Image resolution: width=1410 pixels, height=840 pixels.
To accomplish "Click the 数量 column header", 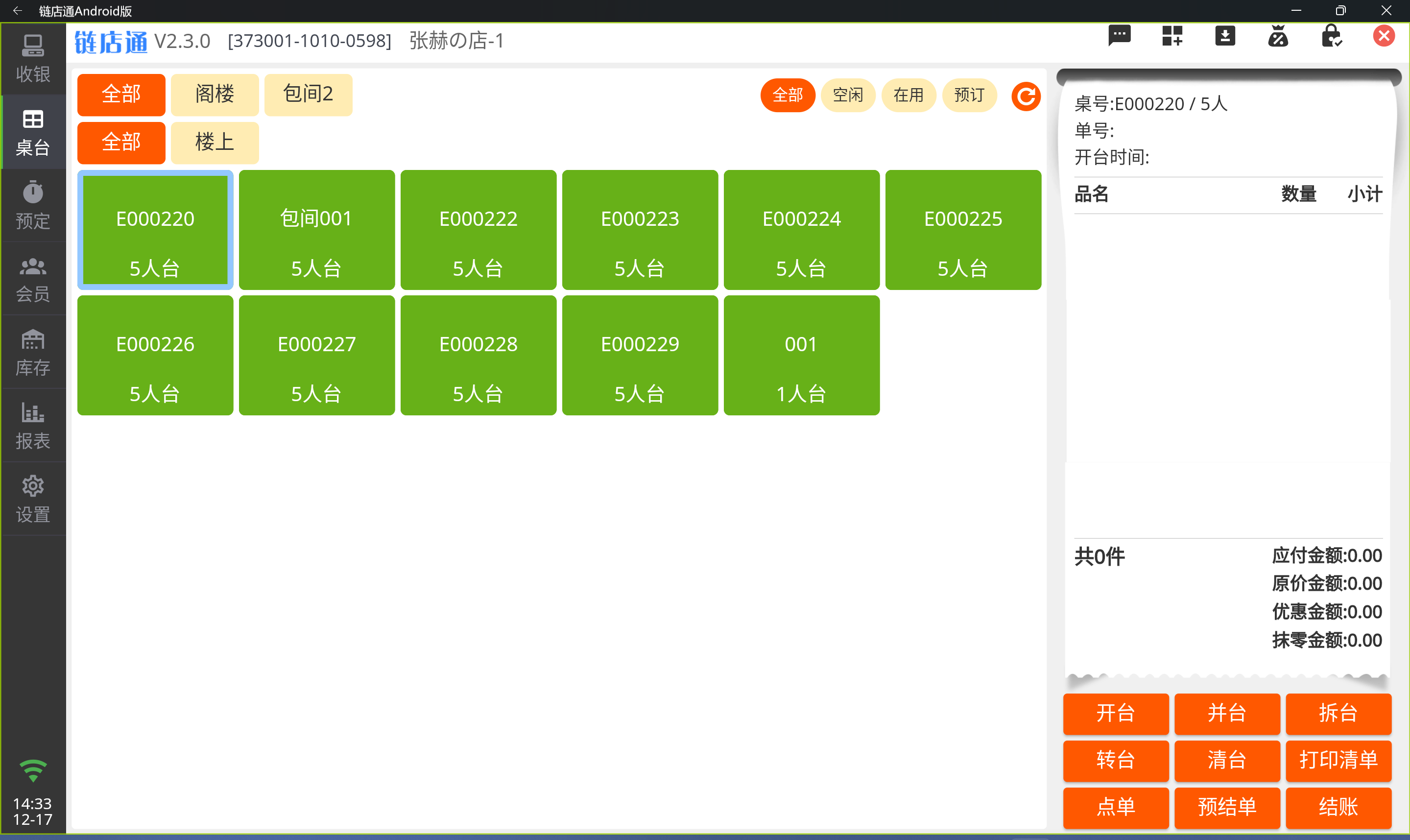I will [x=1298, y=194].
